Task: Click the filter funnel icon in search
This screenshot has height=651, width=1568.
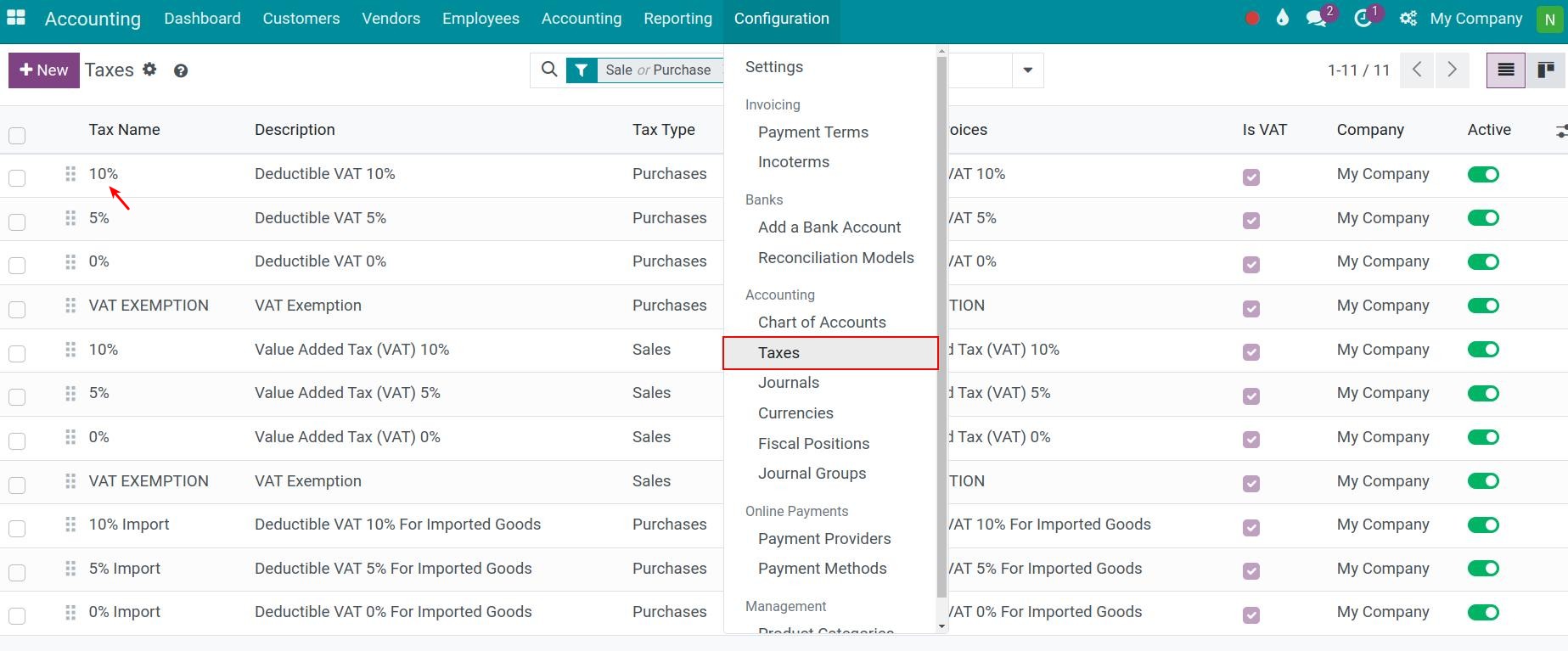Action: pyautogui.click(x=582, y=70)
